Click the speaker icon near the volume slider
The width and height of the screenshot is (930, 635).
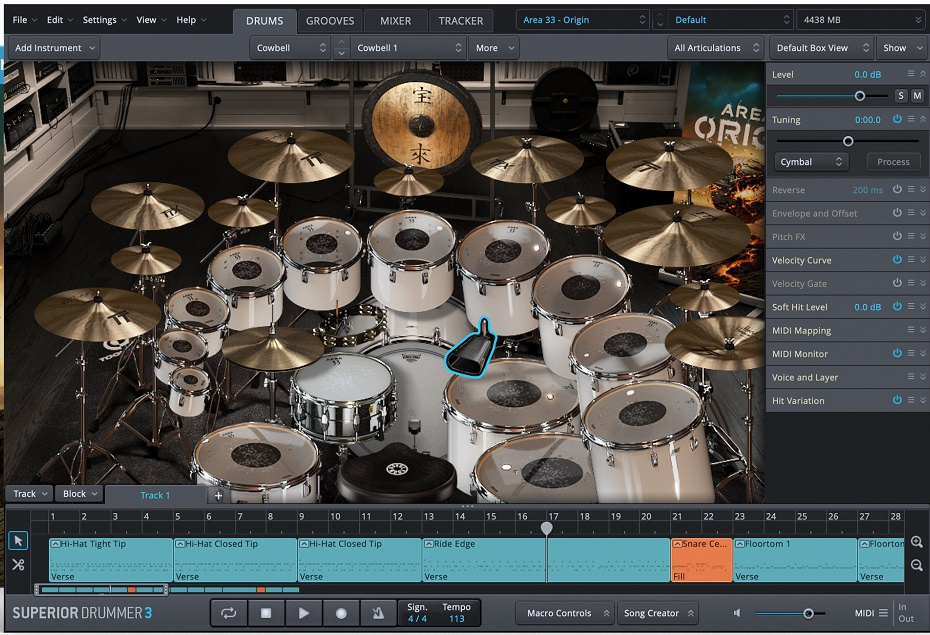(736, 613)
